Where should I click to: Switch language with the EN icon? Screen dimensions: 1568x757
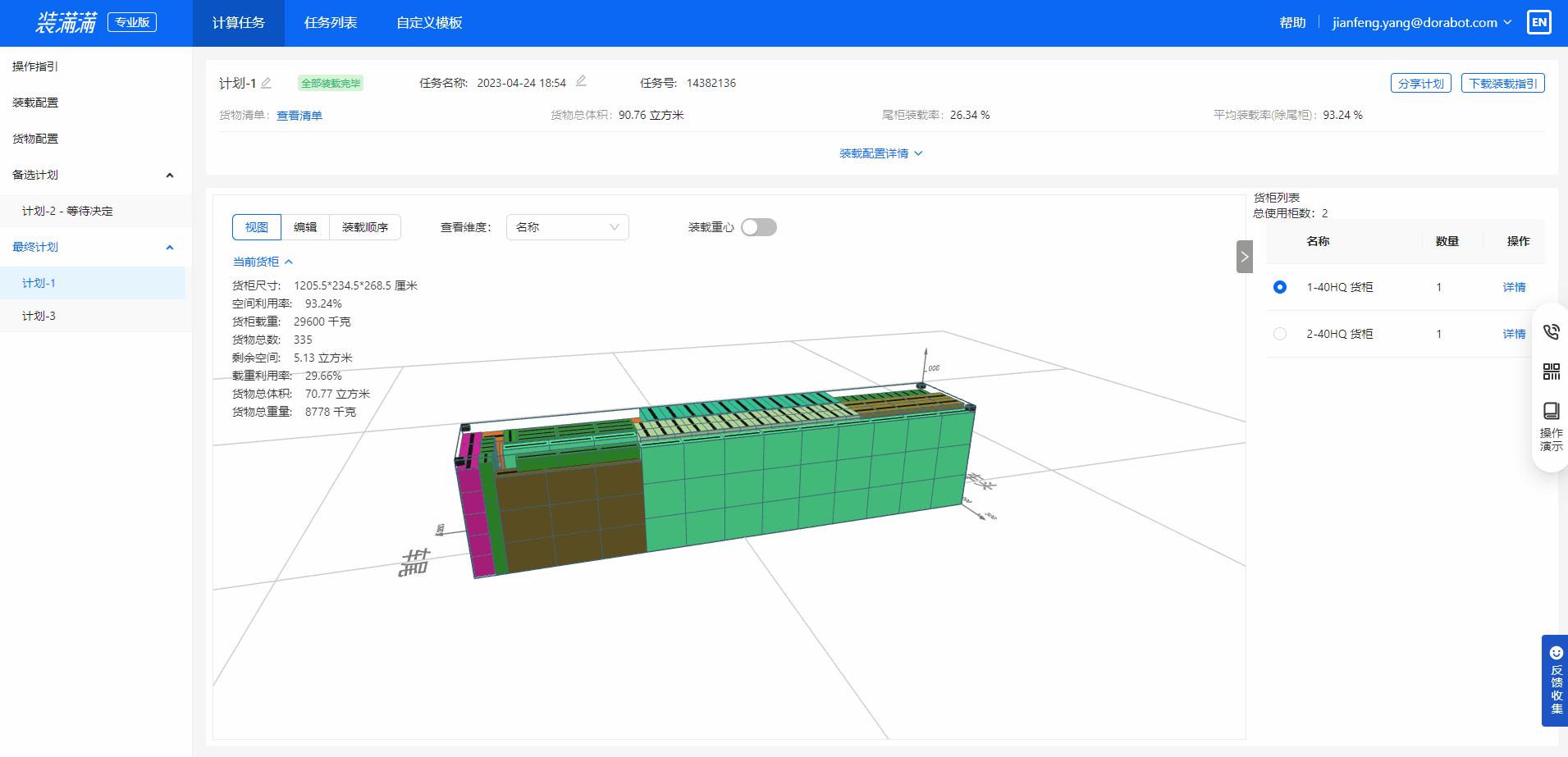pos(1540,22)
